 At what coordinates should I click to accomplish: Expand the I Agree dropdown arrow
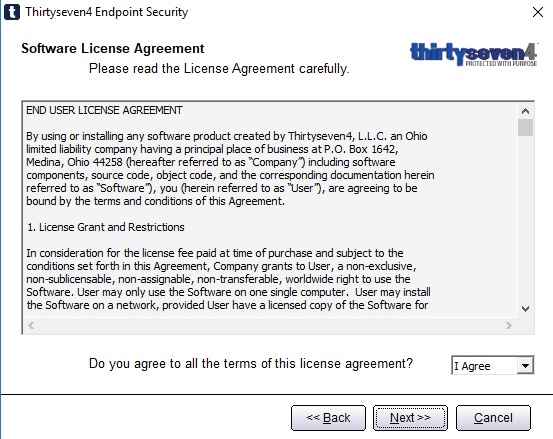coord(525,366)
